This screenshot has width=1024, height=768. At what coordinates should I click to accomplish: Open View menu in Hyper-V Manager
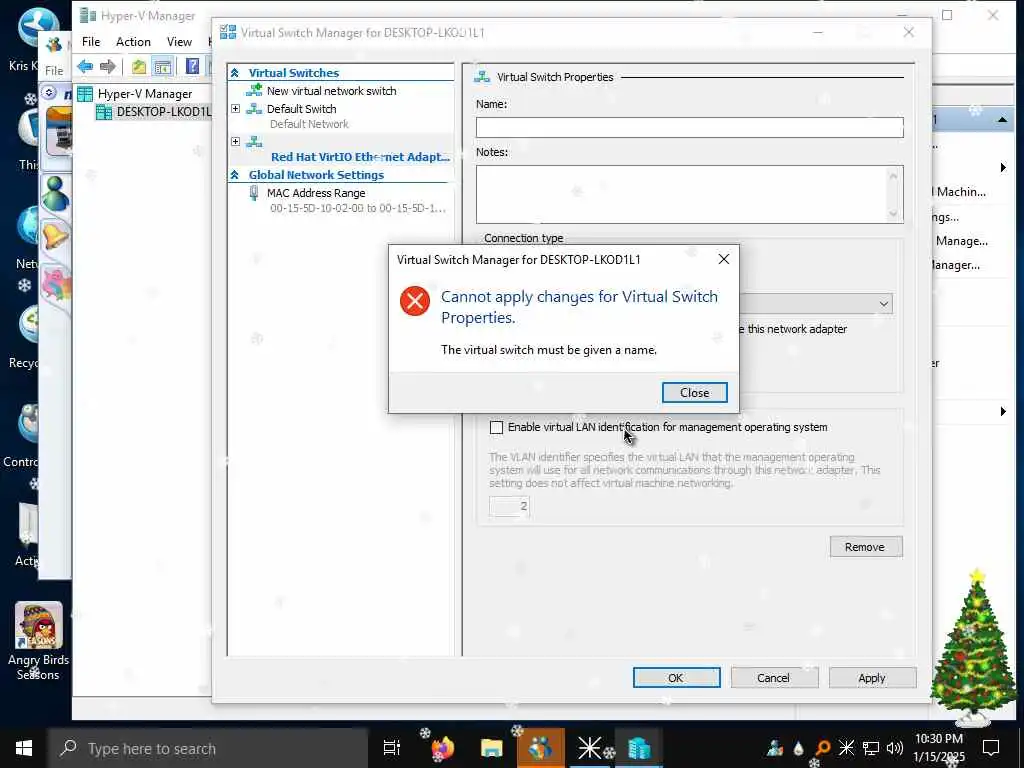179,42
